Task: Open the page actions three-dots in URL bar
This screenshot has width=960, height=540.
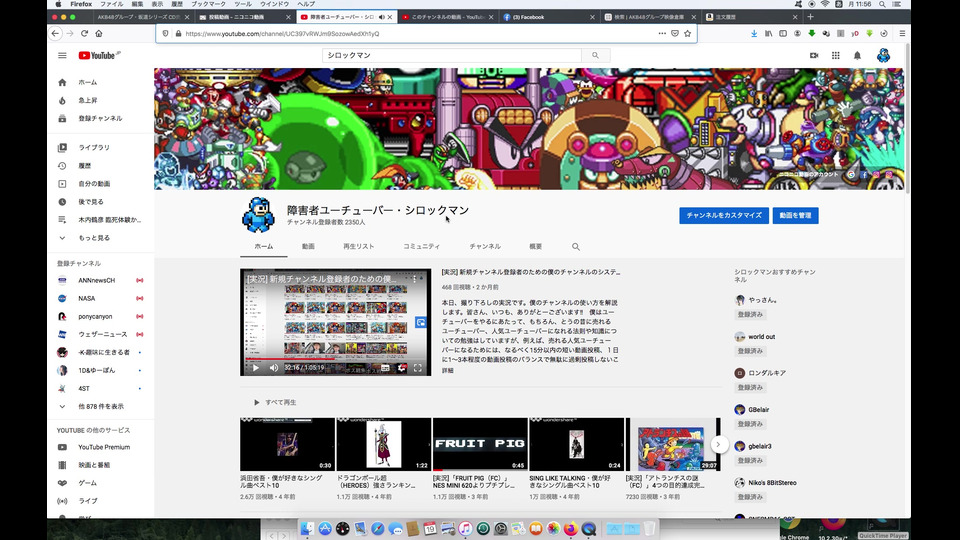Action: 662,34
